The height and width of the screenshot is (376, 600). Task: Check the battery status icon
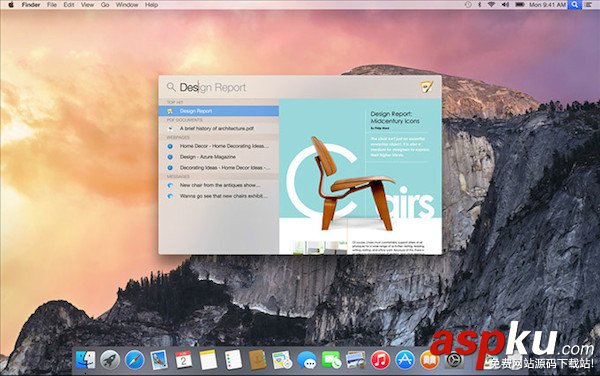pos(520,5)
